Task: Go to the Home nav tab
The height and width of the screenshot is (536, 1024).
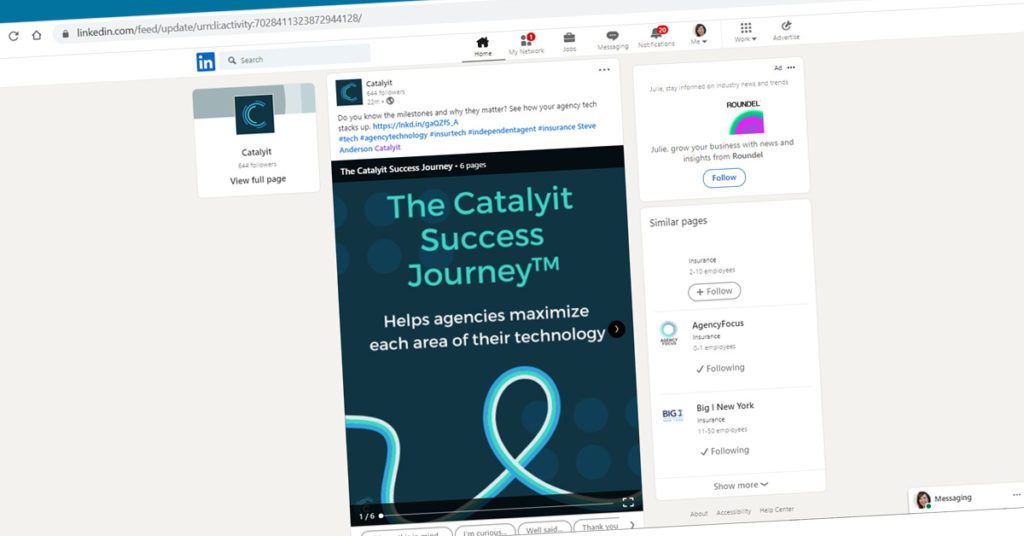Action: [x=483, y=47]
